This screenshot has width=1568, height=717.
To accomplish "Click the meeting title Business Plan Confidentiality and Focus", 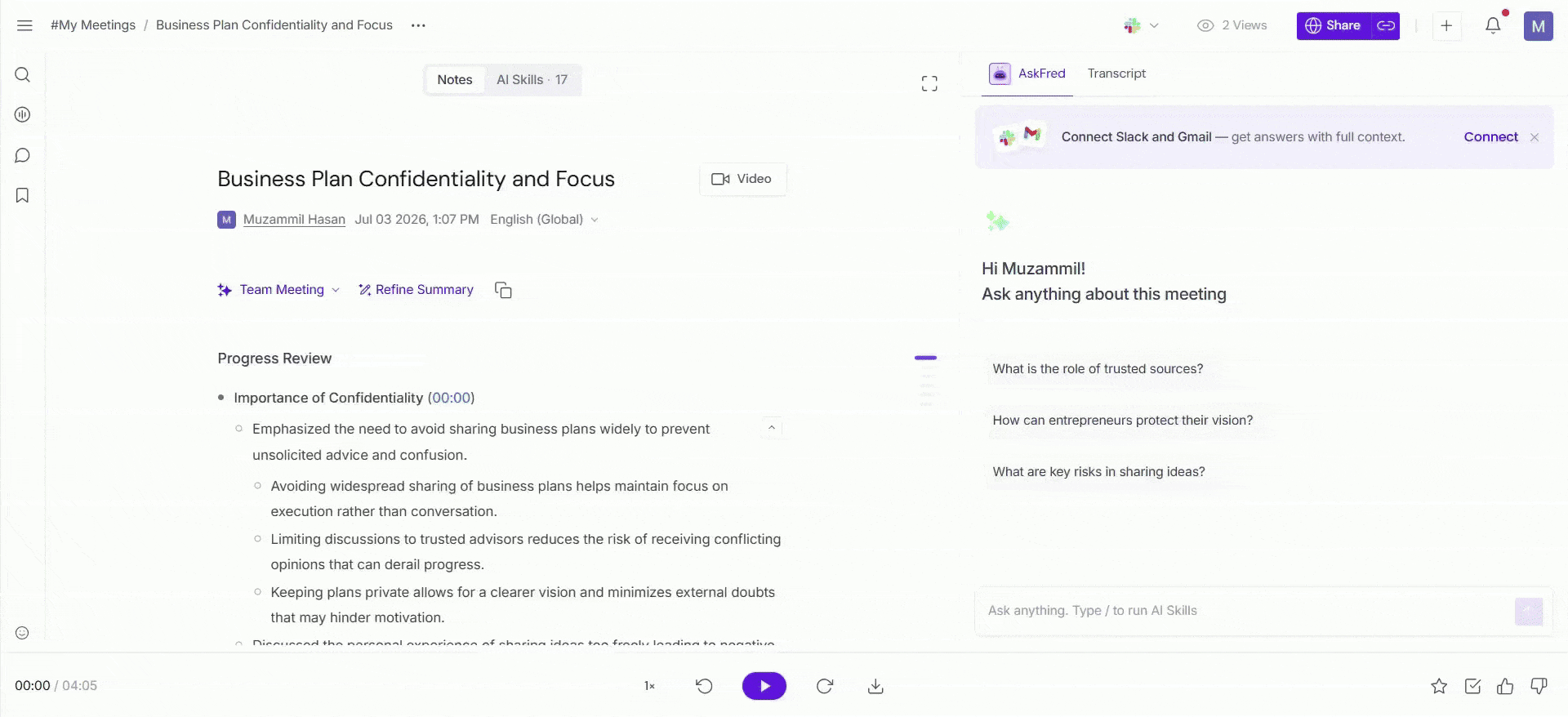I will pos(416,179).
